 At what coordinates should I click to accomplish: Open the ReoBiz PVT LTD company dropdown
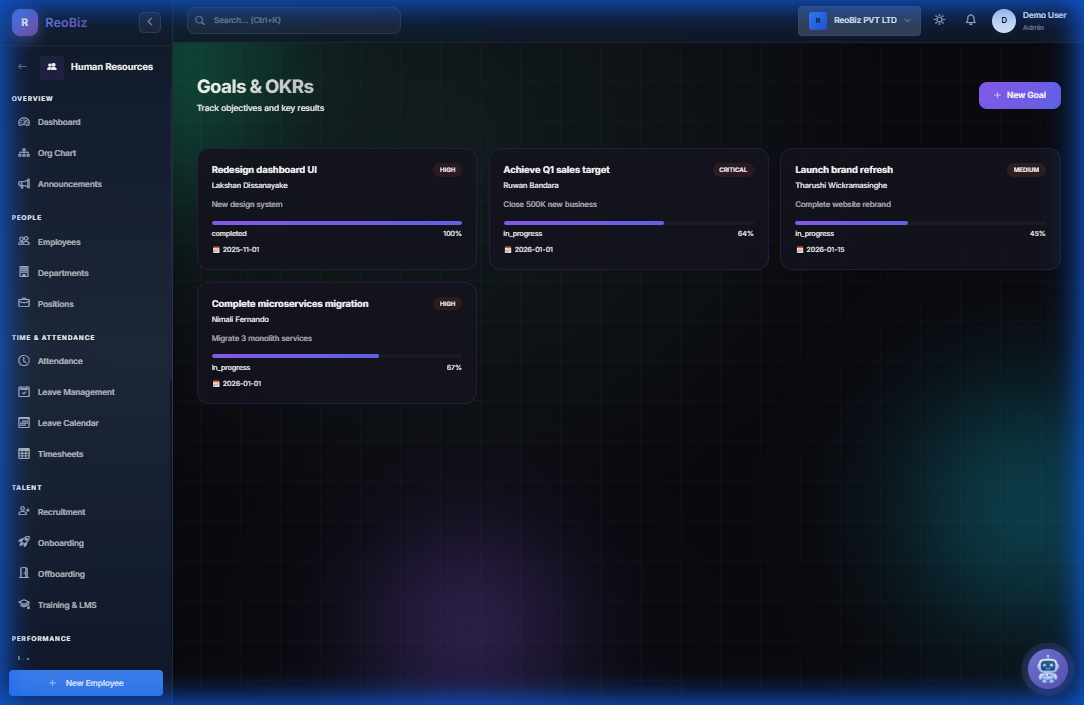858,19
